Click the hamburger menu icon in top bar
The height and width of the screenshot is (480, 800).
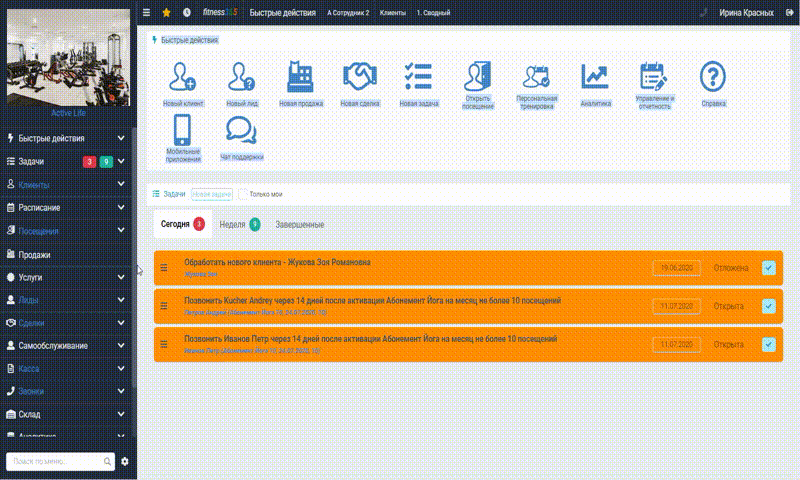[x=147, y=13]
